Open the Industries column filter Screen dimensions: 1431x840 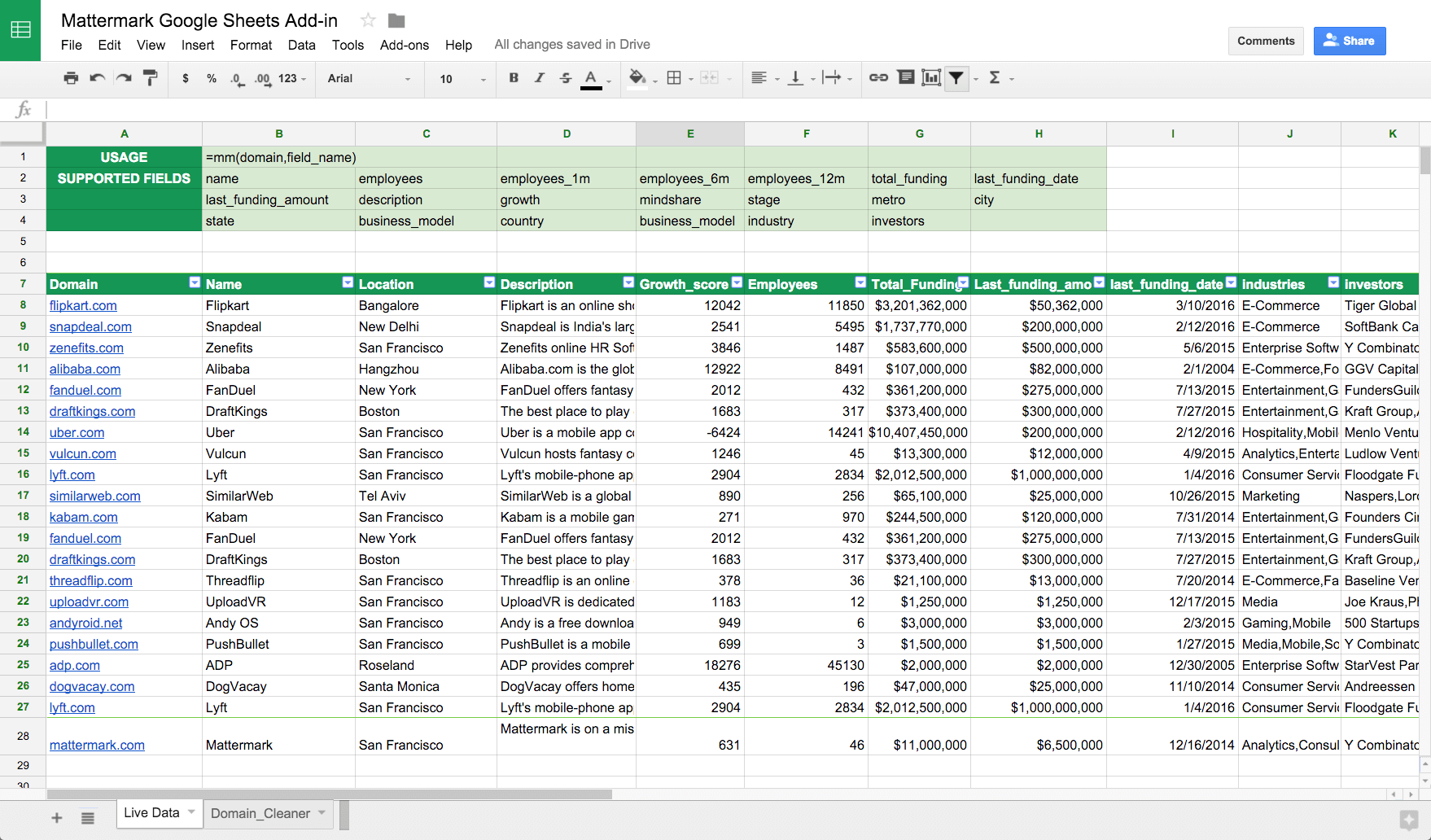tap(1333, 282)
